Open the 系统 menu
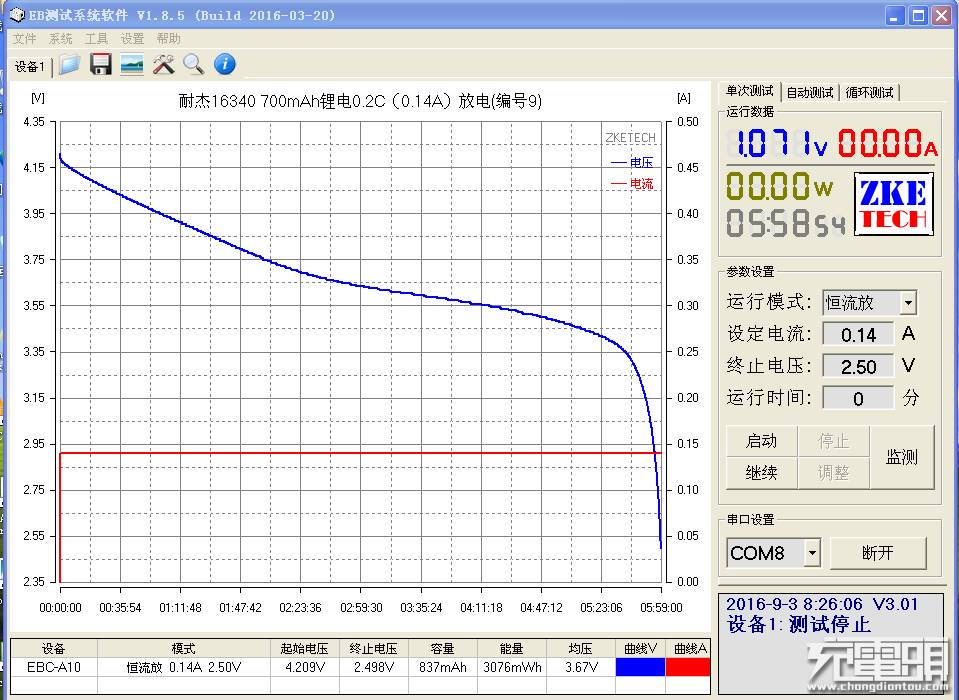Image resolution: width=959 pixels, height=700 pixels. (x=60, y=39)
